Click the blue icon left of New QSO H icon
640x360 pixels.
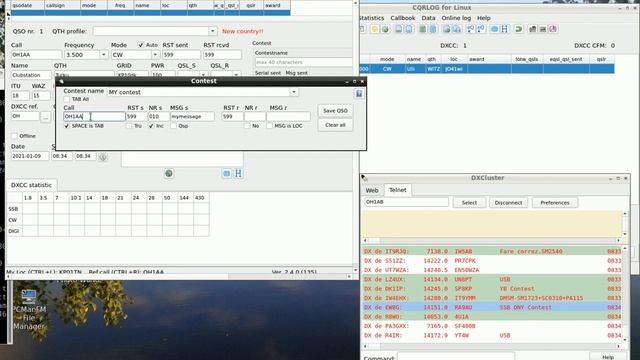(x=227, y=173)
